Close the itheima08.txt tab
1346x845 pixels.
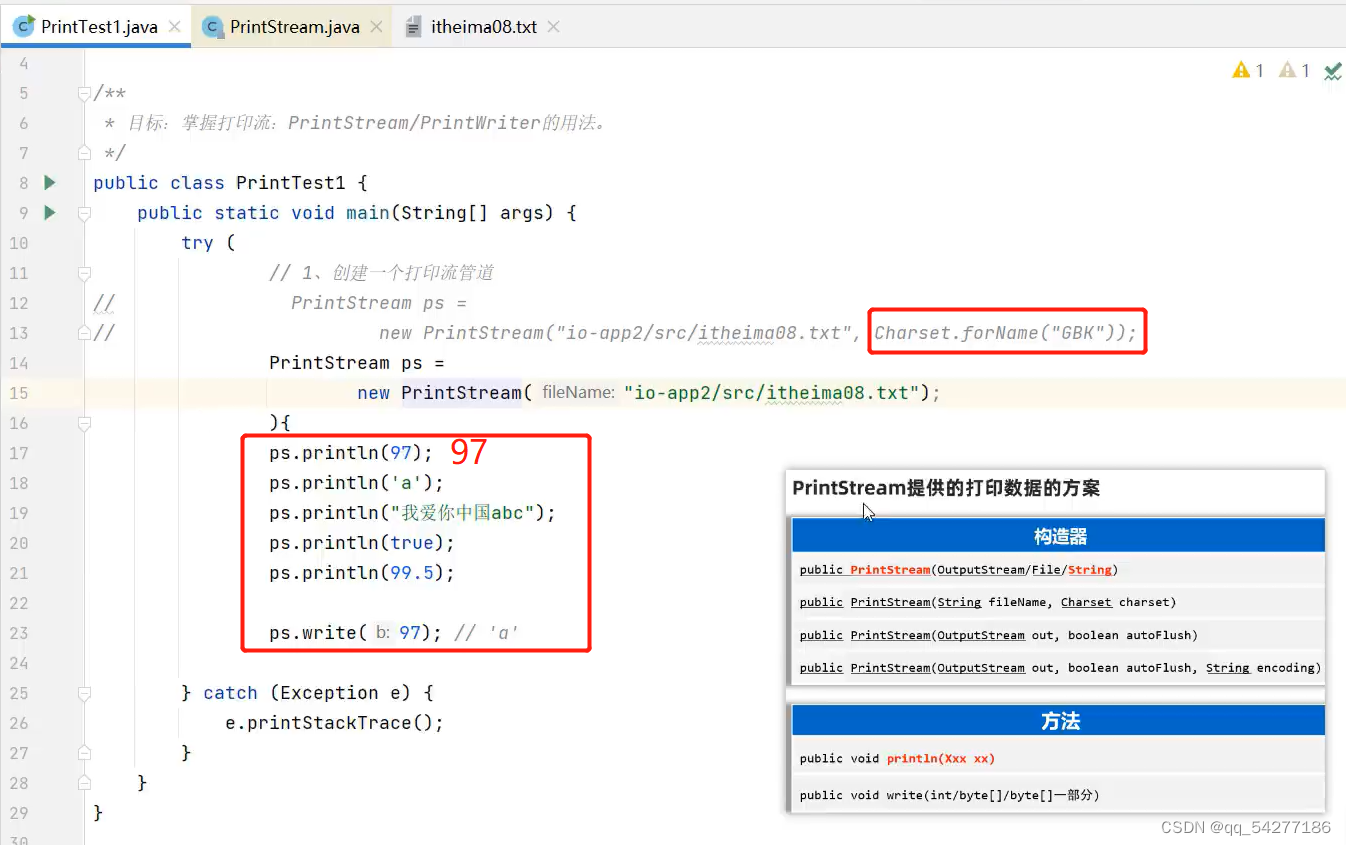click(x=553, y=27)
